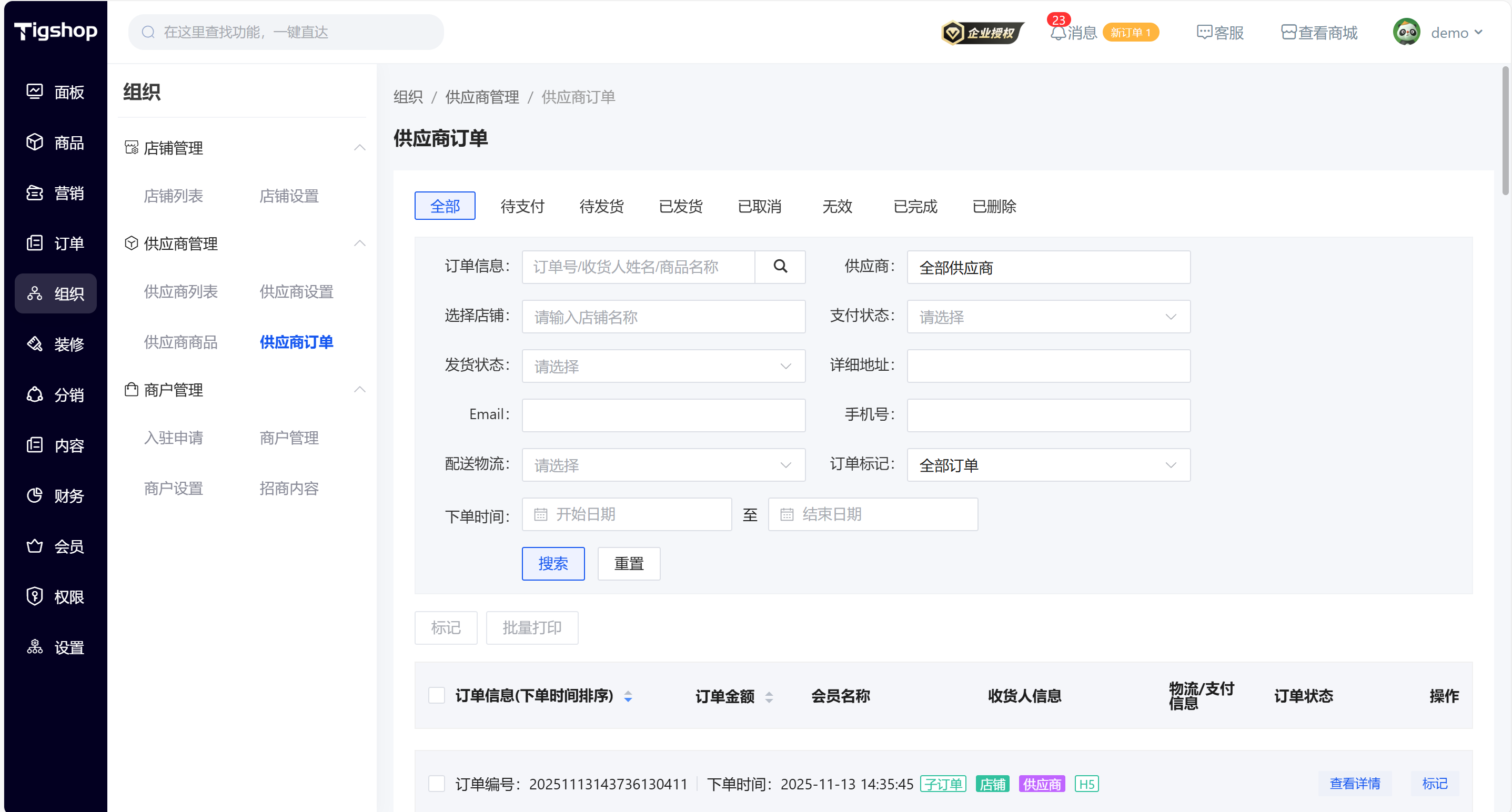Expand the 发货状态 select box
Viewport: 1512px width, 812px height.
663,366
